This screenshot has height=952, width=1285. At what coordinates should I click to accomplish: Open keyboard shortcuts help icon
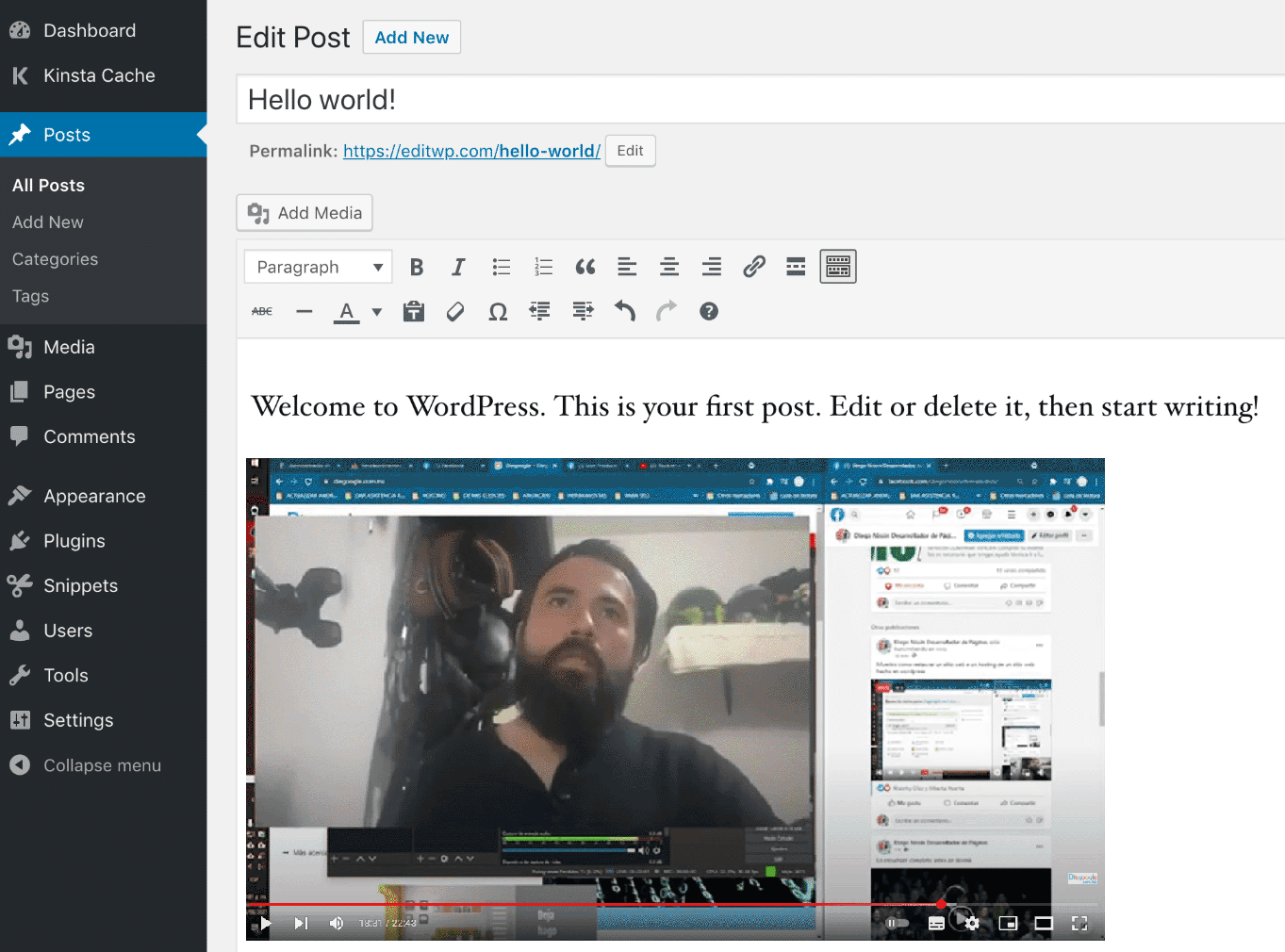tap(709, 311)
